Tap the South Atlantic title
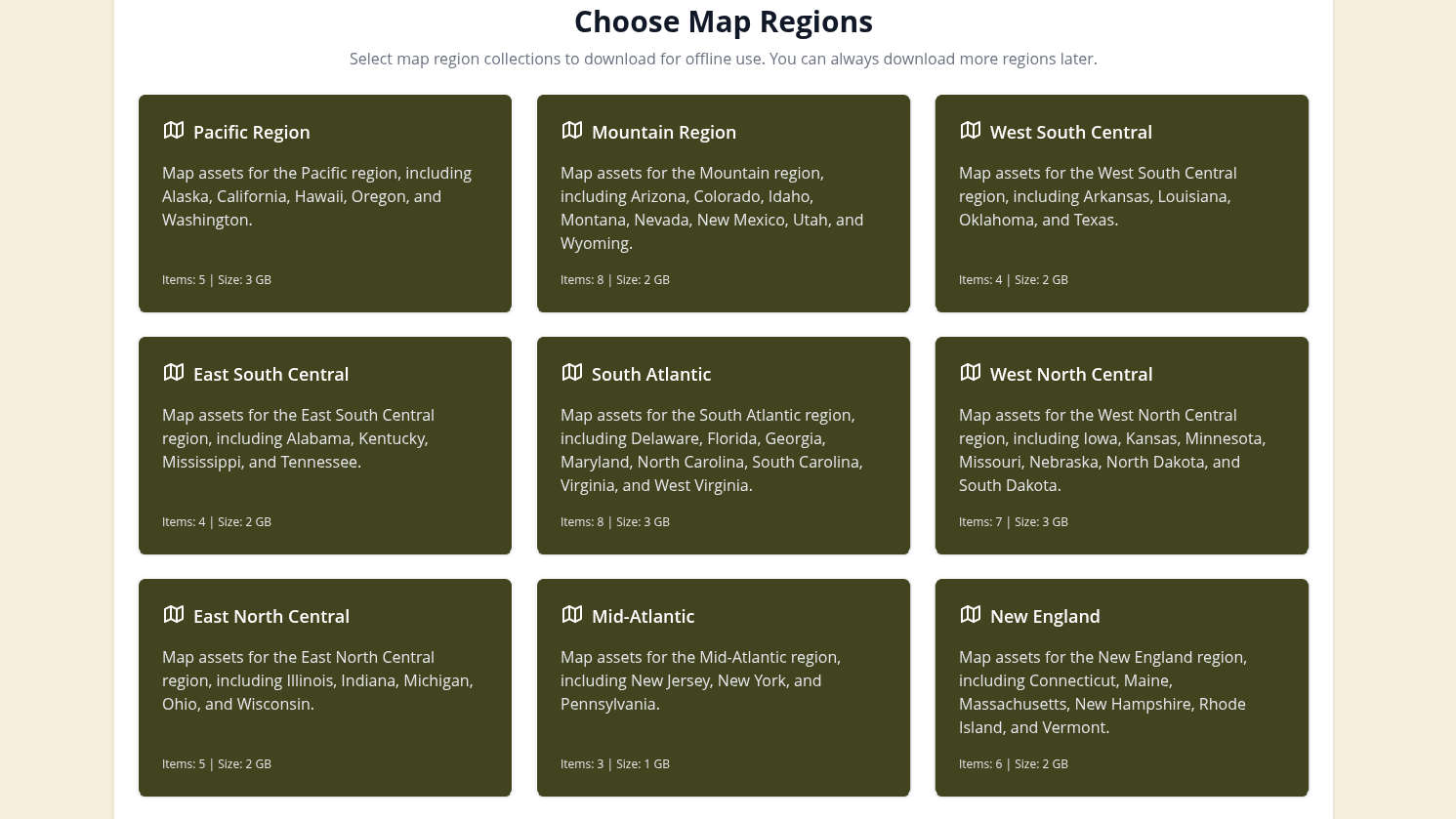1456x819 pixels. click(x=650, y=375)
